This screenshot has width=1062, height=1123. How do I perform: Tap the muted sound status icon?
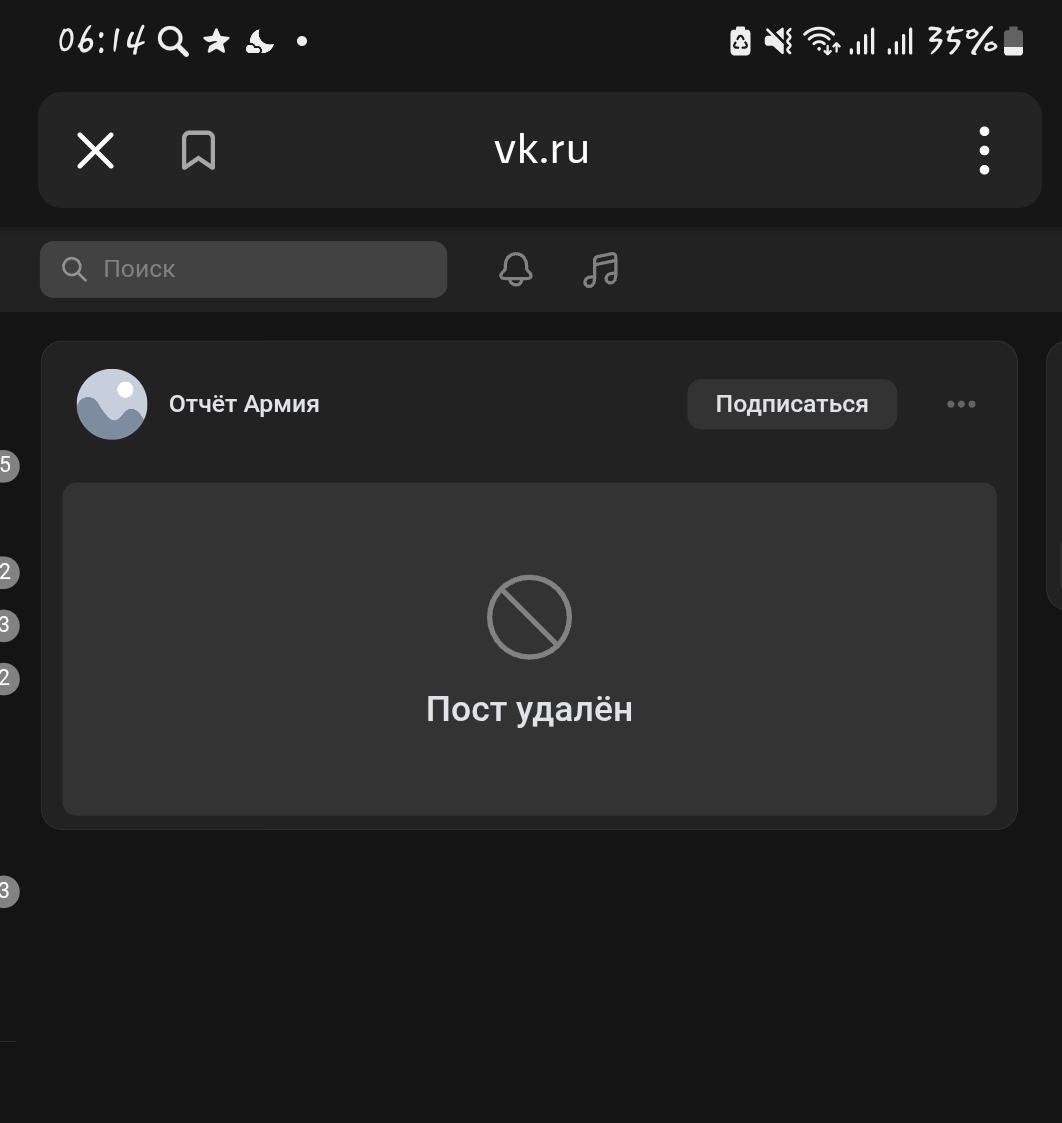click(778, 41)
